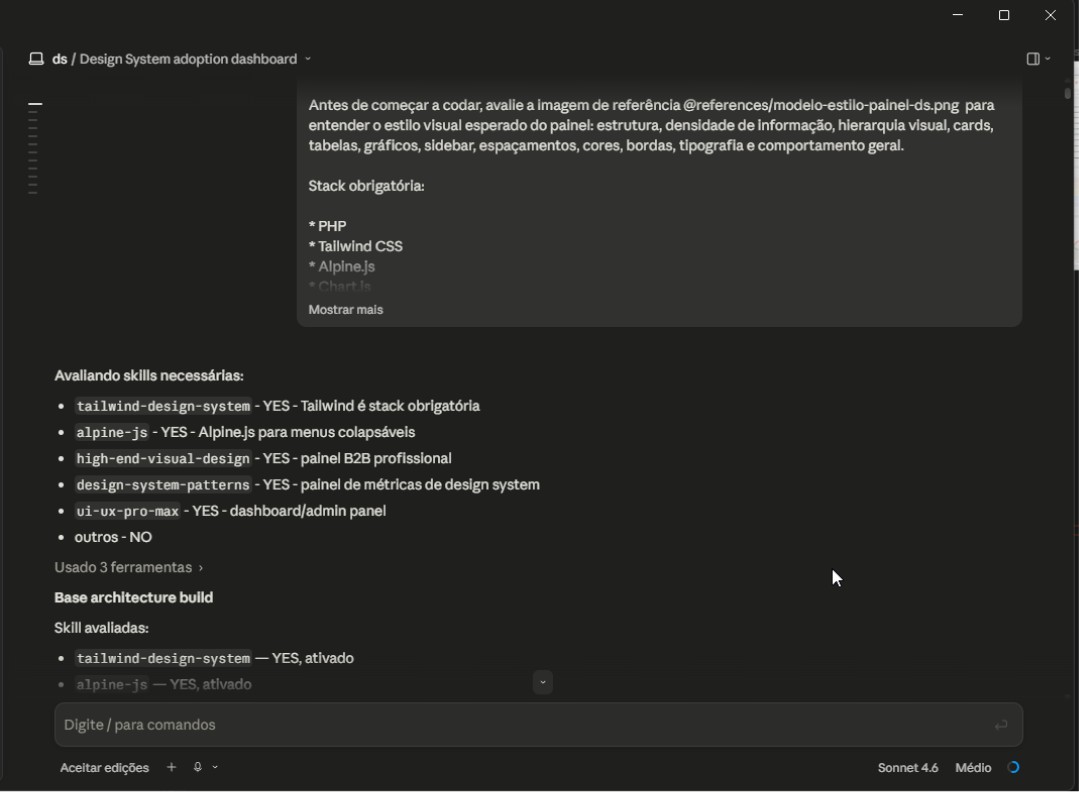Minimize the application window

click(x=958, y=15)
